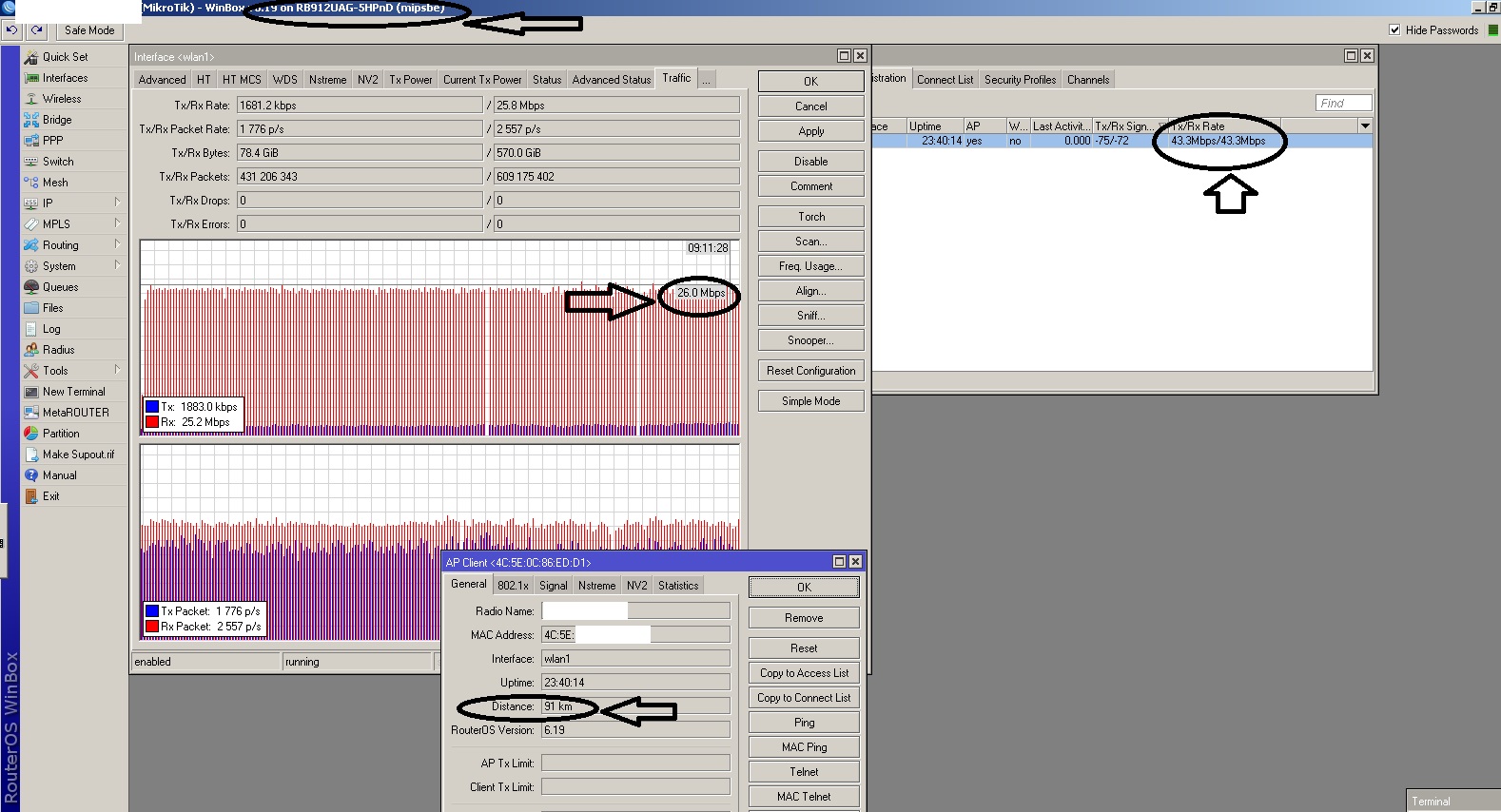Screen dimensions: 1501x812
Task: Open the Partition section
Action: pyautogui.click(x=61, y=434)
